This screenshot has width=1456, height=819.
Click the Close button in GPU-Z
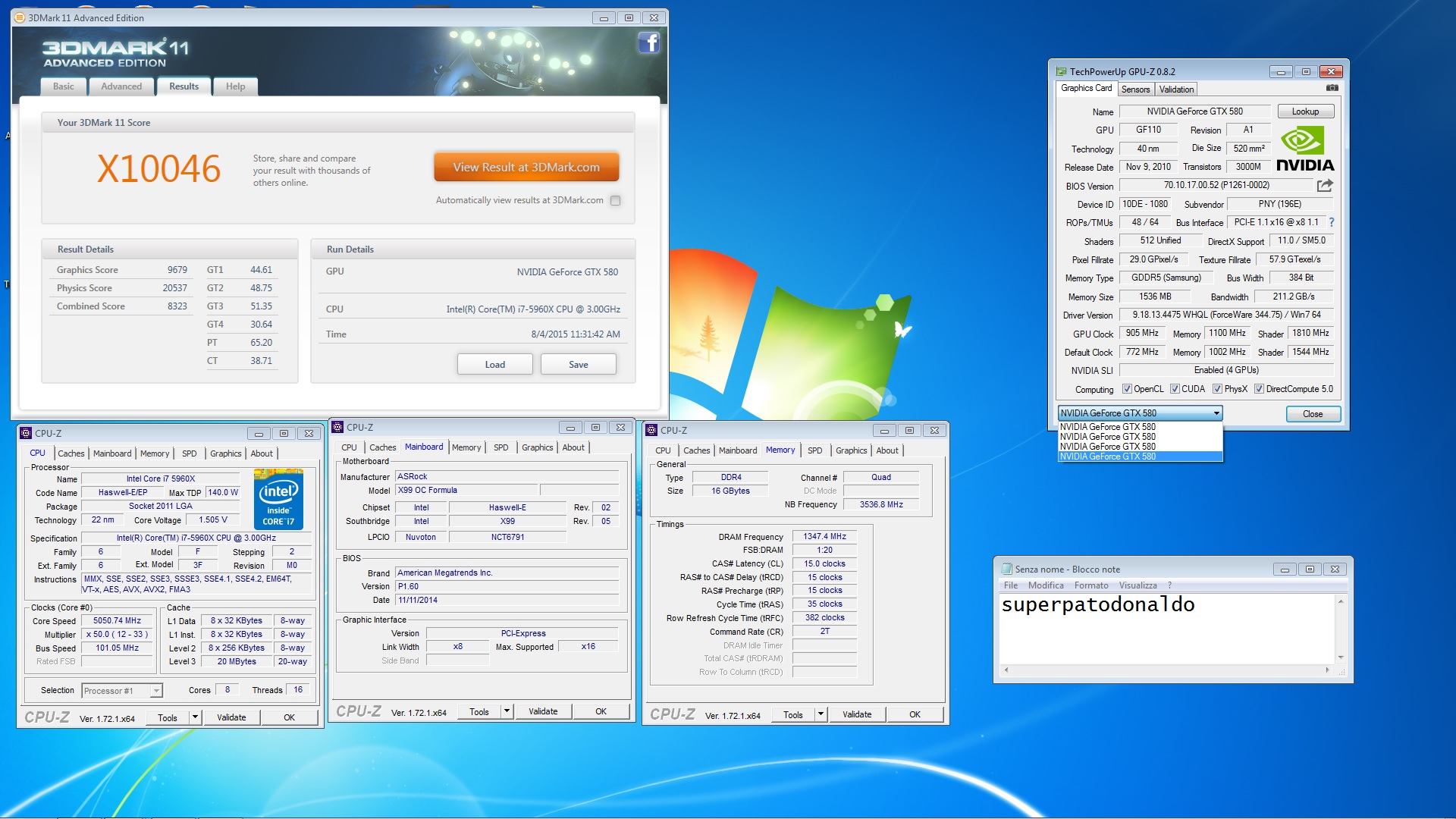tap(1313, 414)
